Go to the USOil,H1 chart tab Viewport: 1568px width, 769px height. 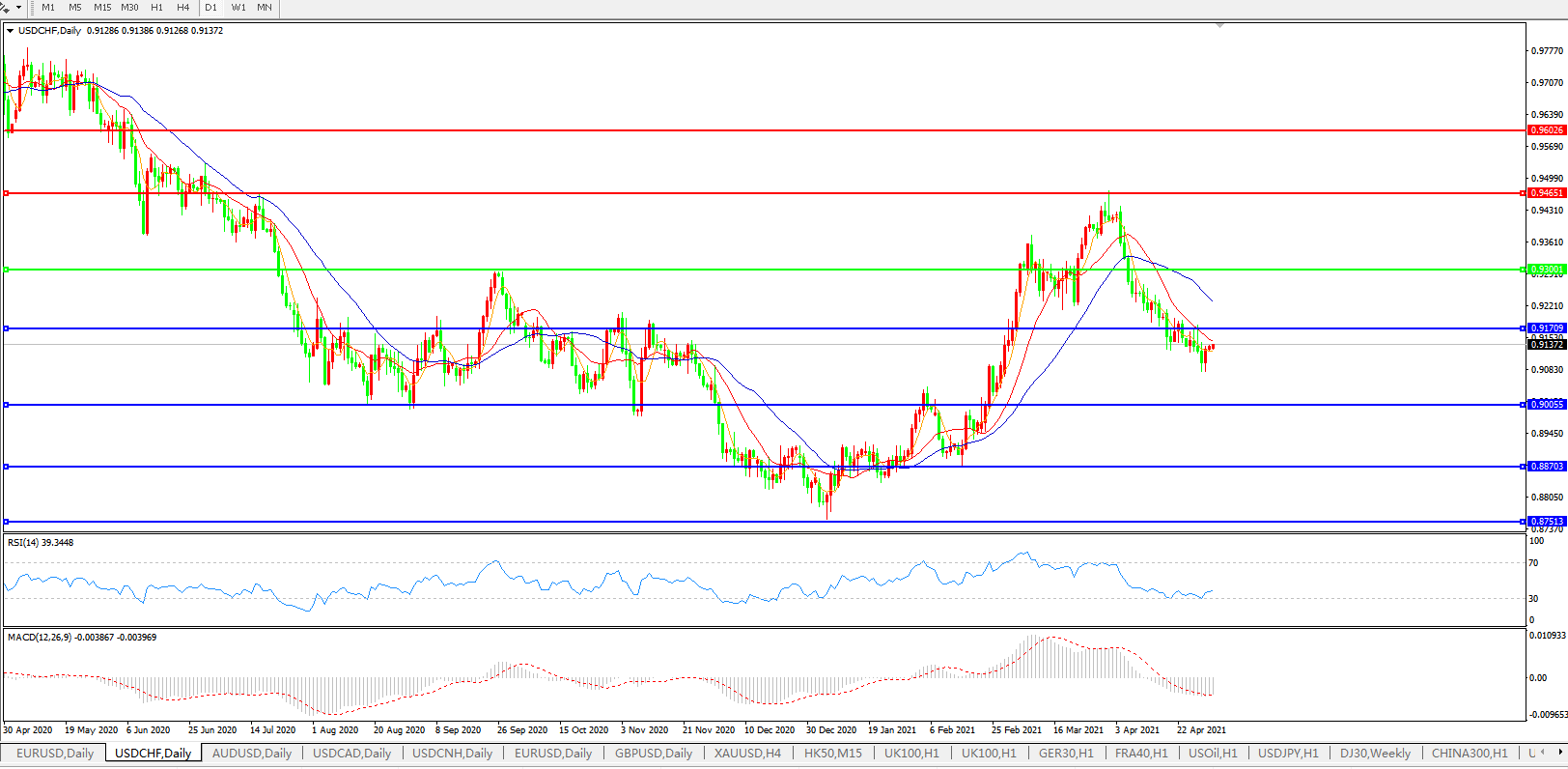pyautogui.click(x=1213, y=754)
